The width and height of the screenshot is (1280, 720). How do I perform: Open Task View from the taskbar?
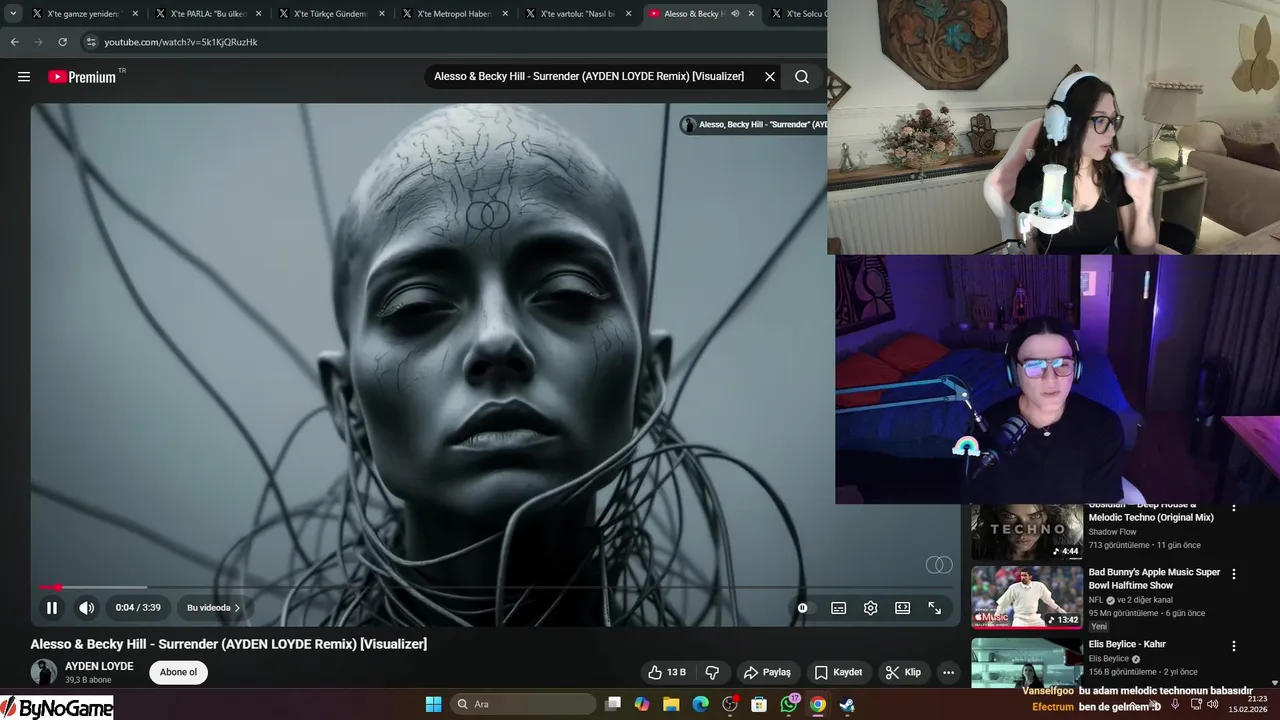point(614,704)
